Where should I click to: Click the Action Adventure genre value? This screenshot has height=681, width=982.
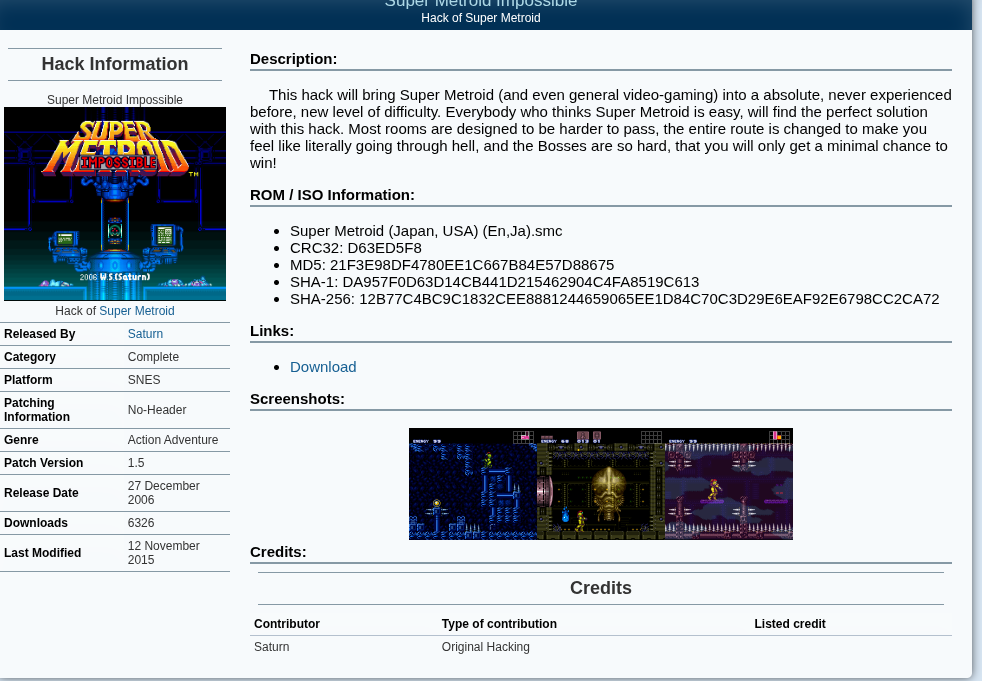(173, 440)
